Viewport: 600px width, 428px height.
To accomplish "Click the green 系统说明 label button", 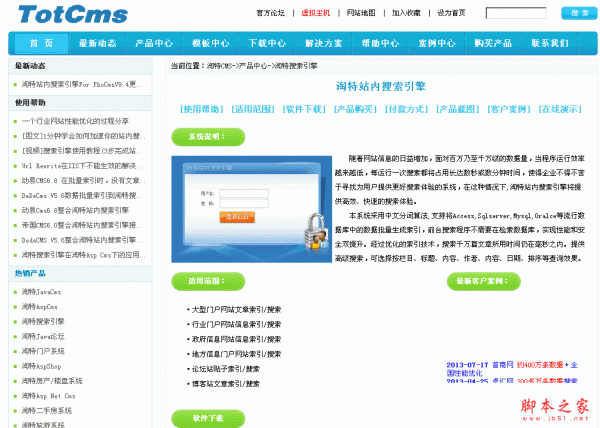I will (x=208, y=137).
